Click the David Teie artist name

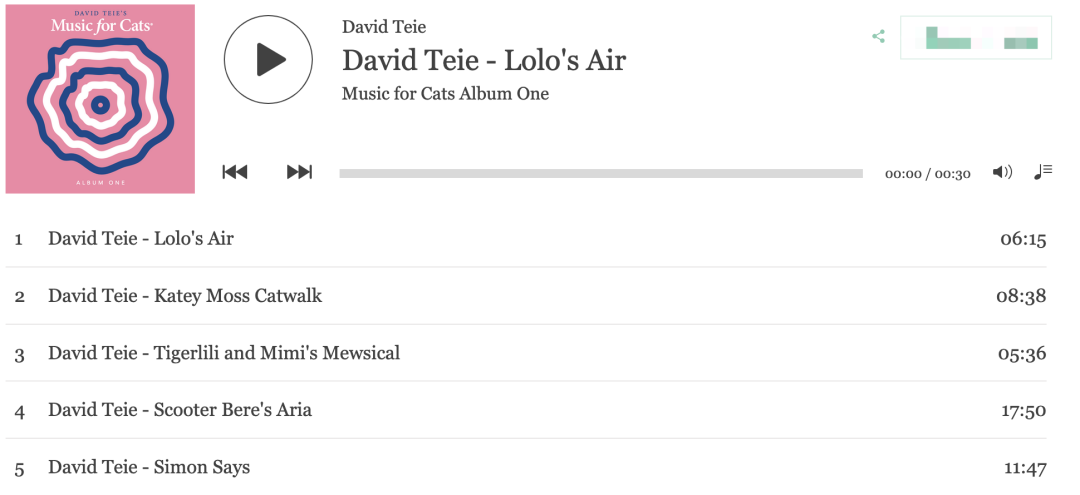click(x=384, y=27)
